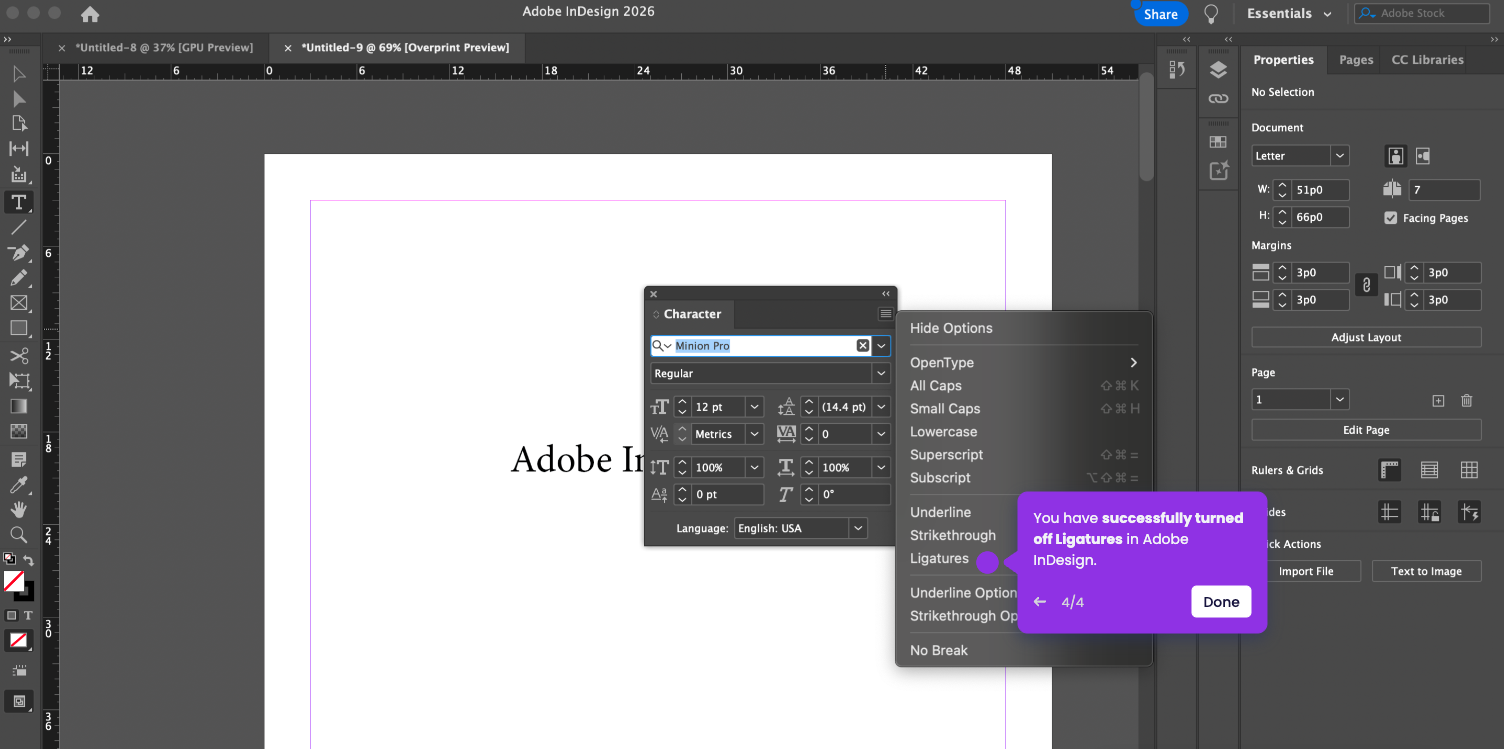1504x749 pixels.
Task: Select the Page tool
Action: (x=18, y=123)
